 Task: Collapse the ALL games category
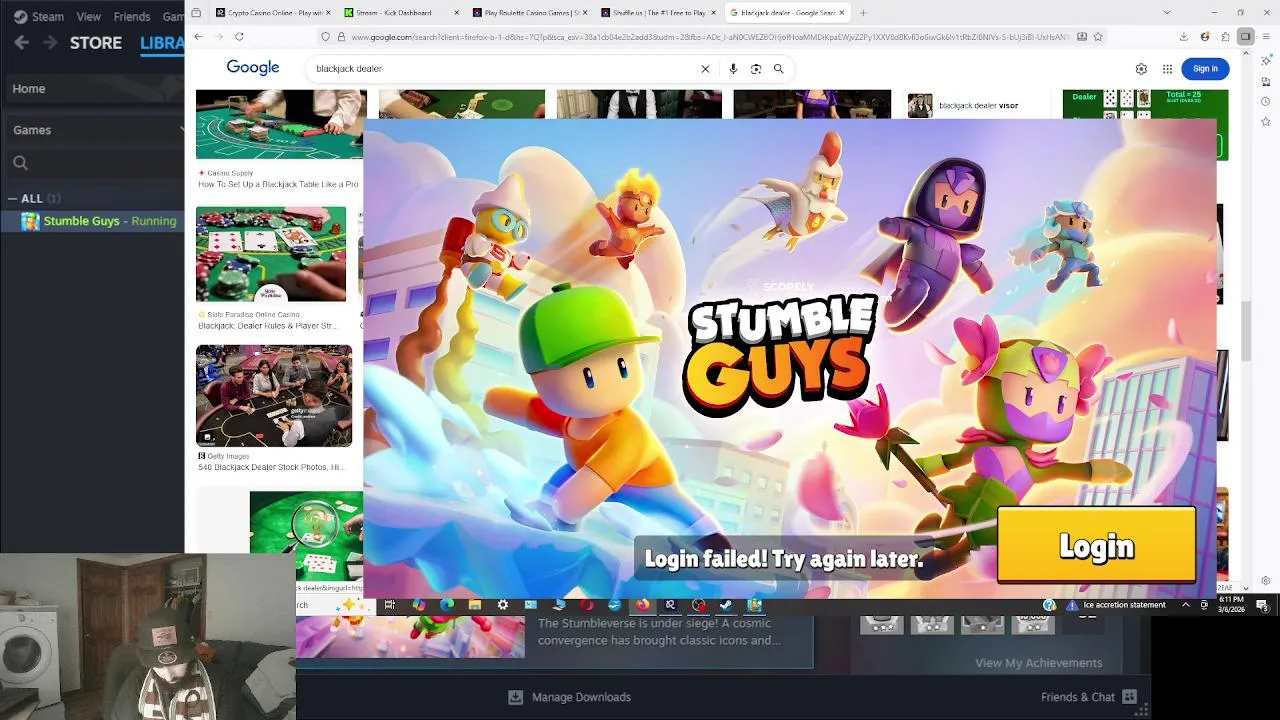(12, 198)
